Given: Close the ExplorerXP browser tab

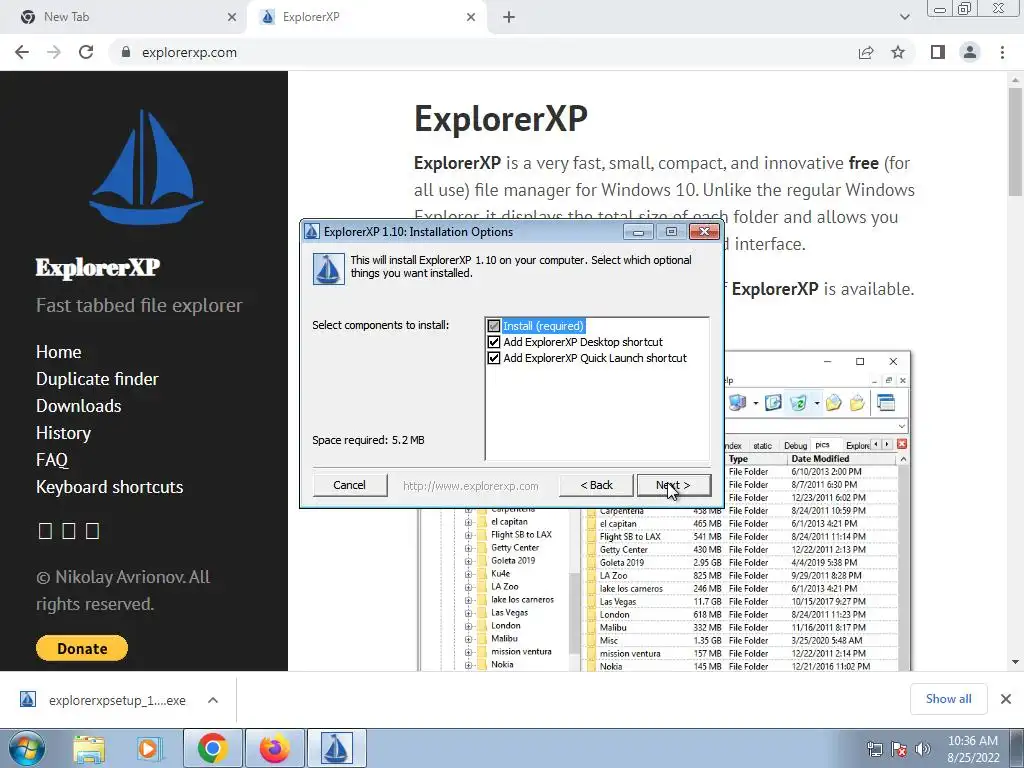Looking at the screenshot, I should pyautogui.click(x=471, y=18).
